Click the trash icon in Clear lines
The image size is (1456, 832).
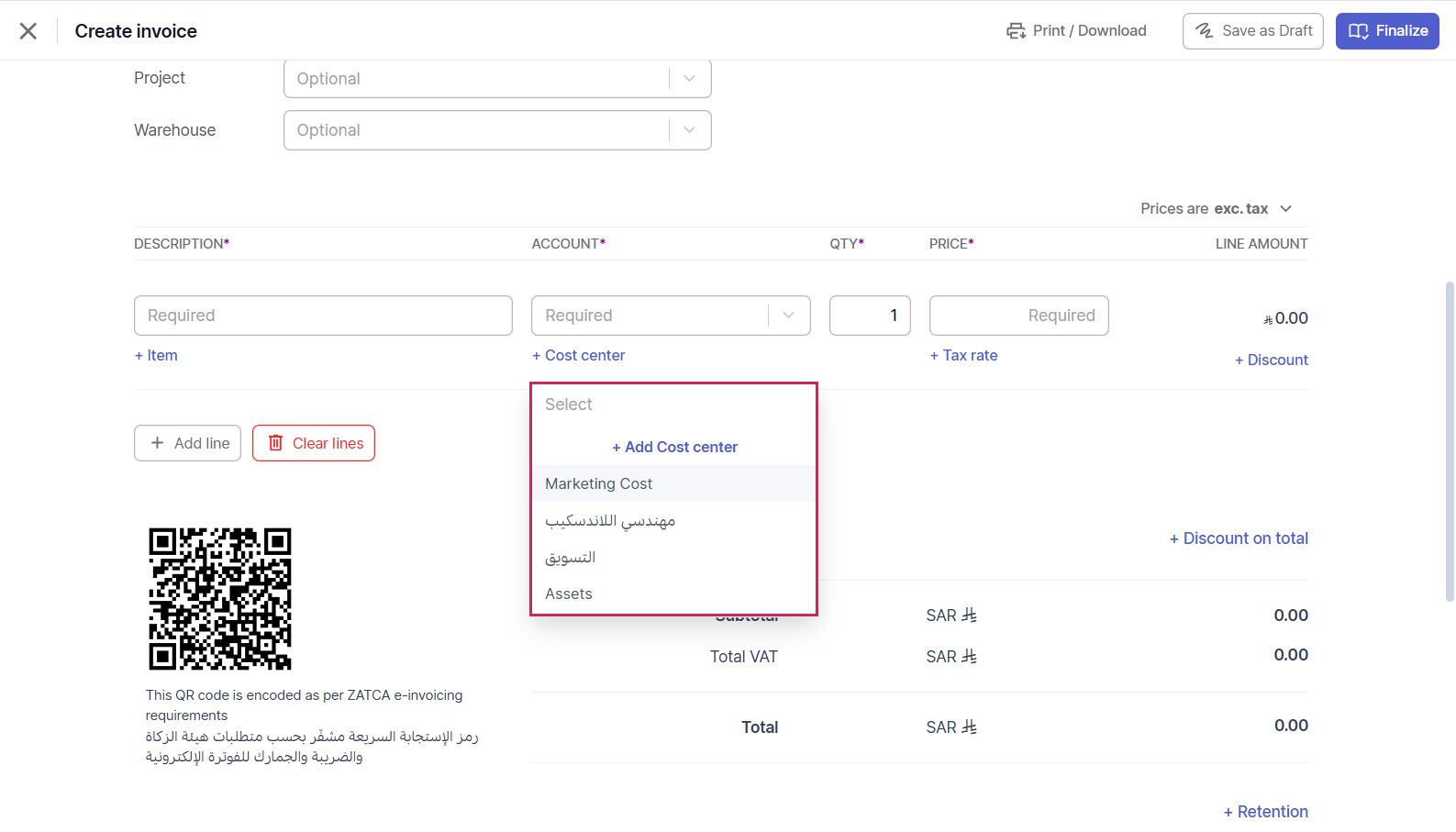(x=275, y=443)
